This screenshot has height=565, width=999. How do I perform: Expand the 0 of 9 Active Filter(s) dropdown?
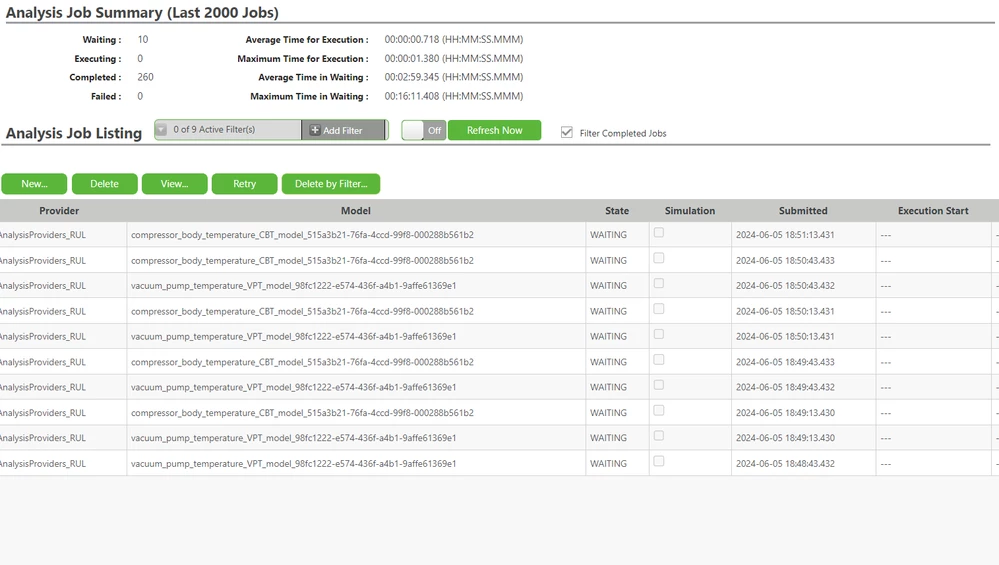[x=162, y=129]
